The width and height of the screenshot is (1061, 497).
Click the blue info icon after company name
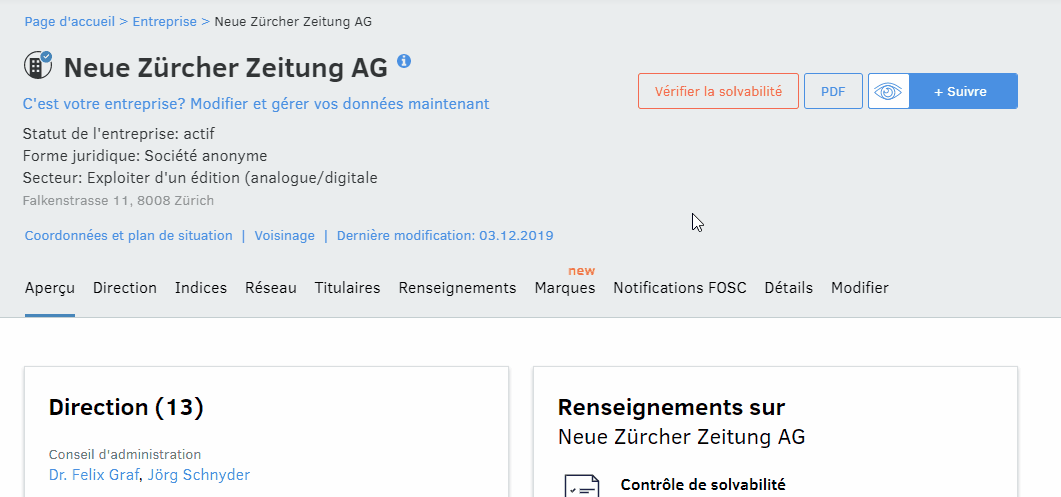[x=404, y=61]
